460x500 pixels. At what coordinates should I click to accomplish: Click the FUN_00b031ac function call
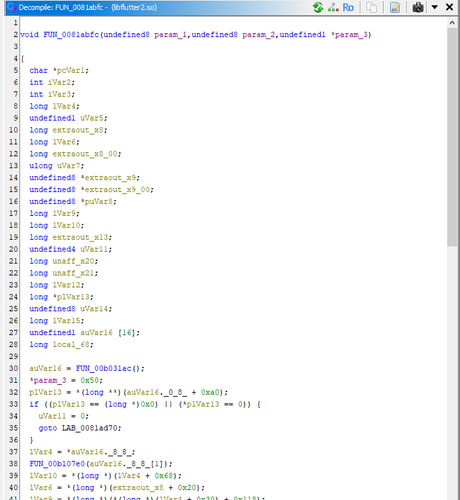coord(104,369)
